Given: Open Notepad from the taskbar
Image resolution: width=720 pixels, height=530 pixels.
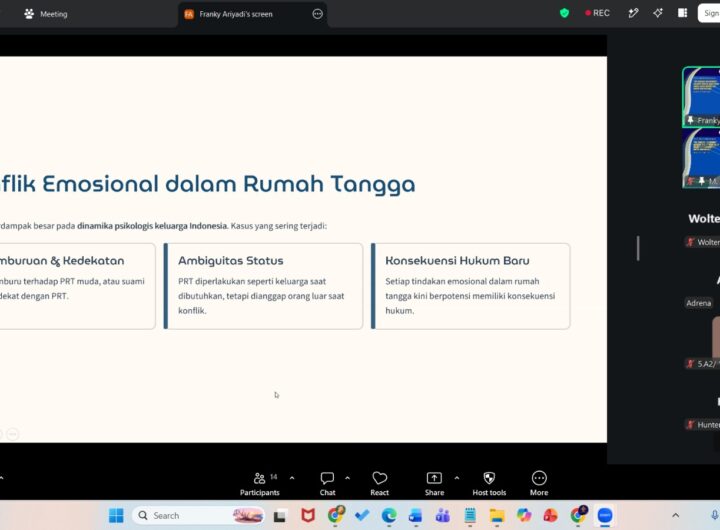Looking at the screenshot, I should pyautogui.click(x=470, y=515).
